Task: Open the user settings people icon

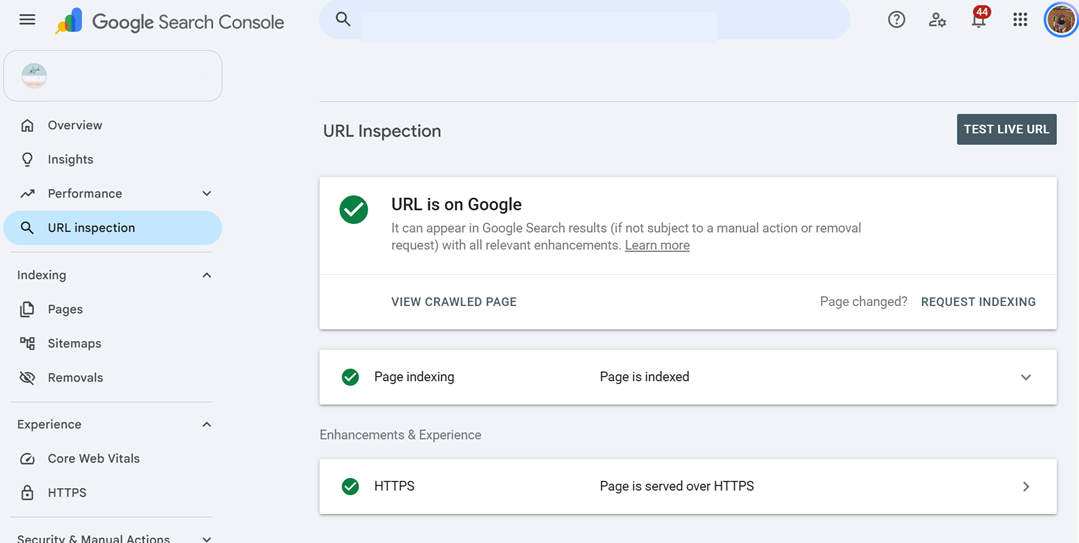Action: [937, 19]
